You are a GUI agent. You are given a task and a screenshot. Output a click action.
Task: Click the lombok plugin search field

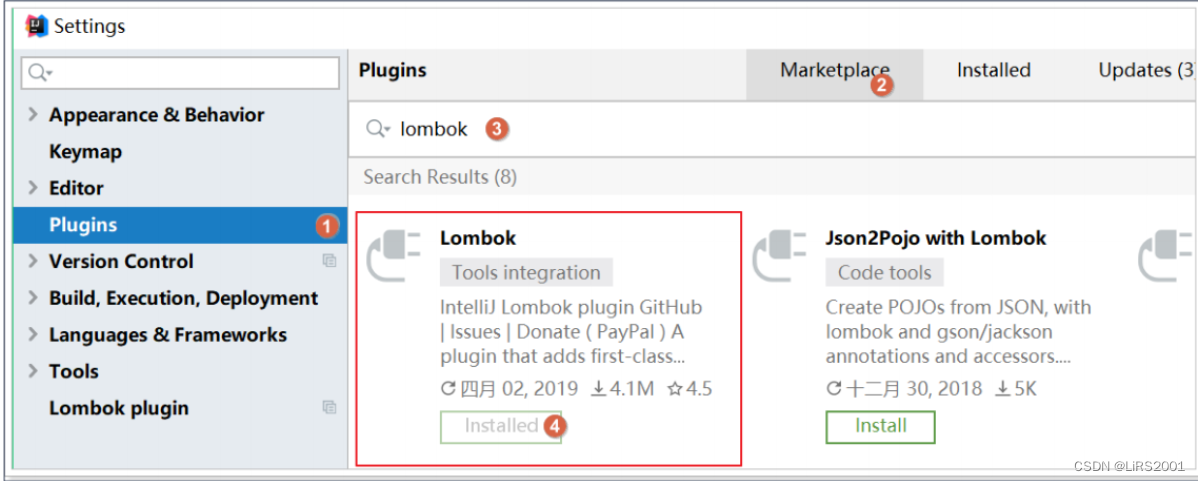[772, 129]
